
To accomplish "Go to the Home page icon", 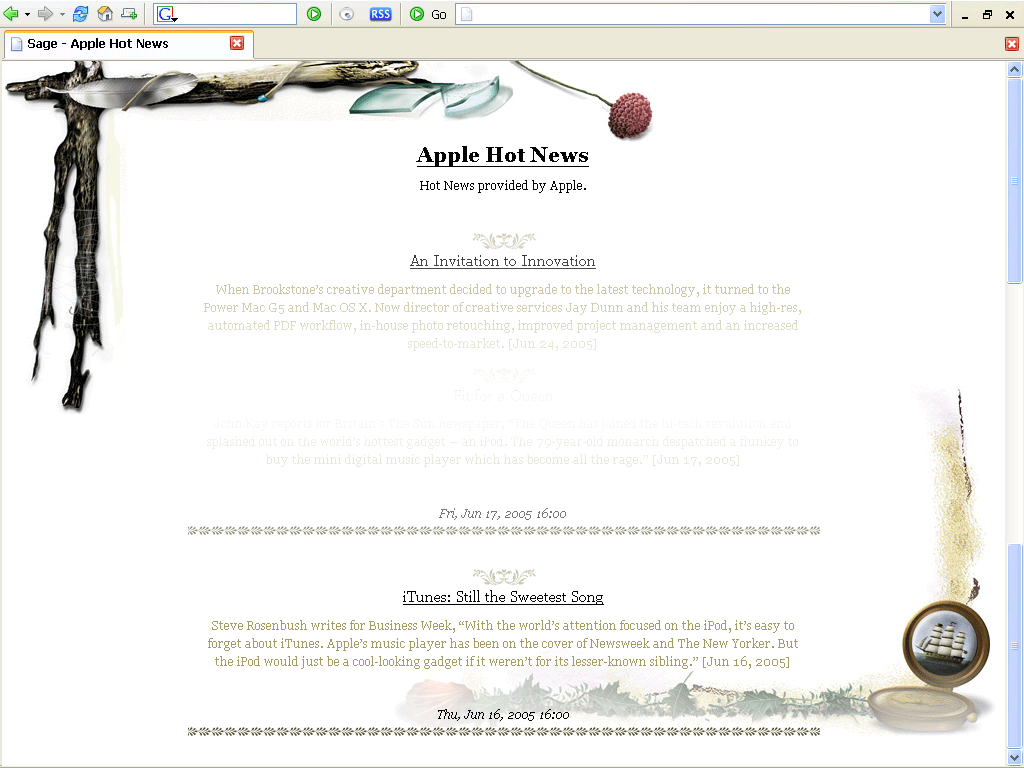I will click(105, 14).
